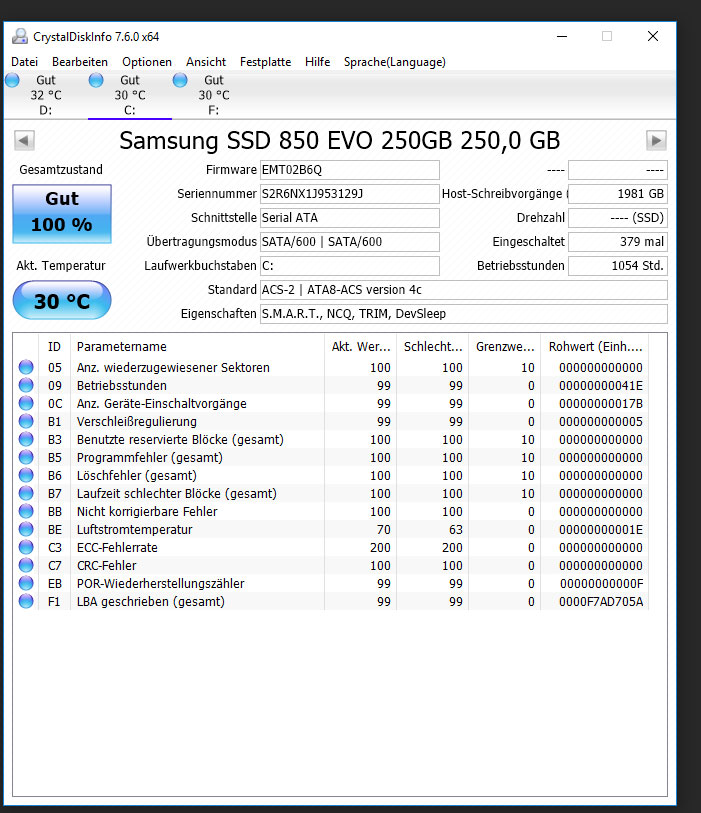Click status orb for Löschfehler row

point(26,475)
